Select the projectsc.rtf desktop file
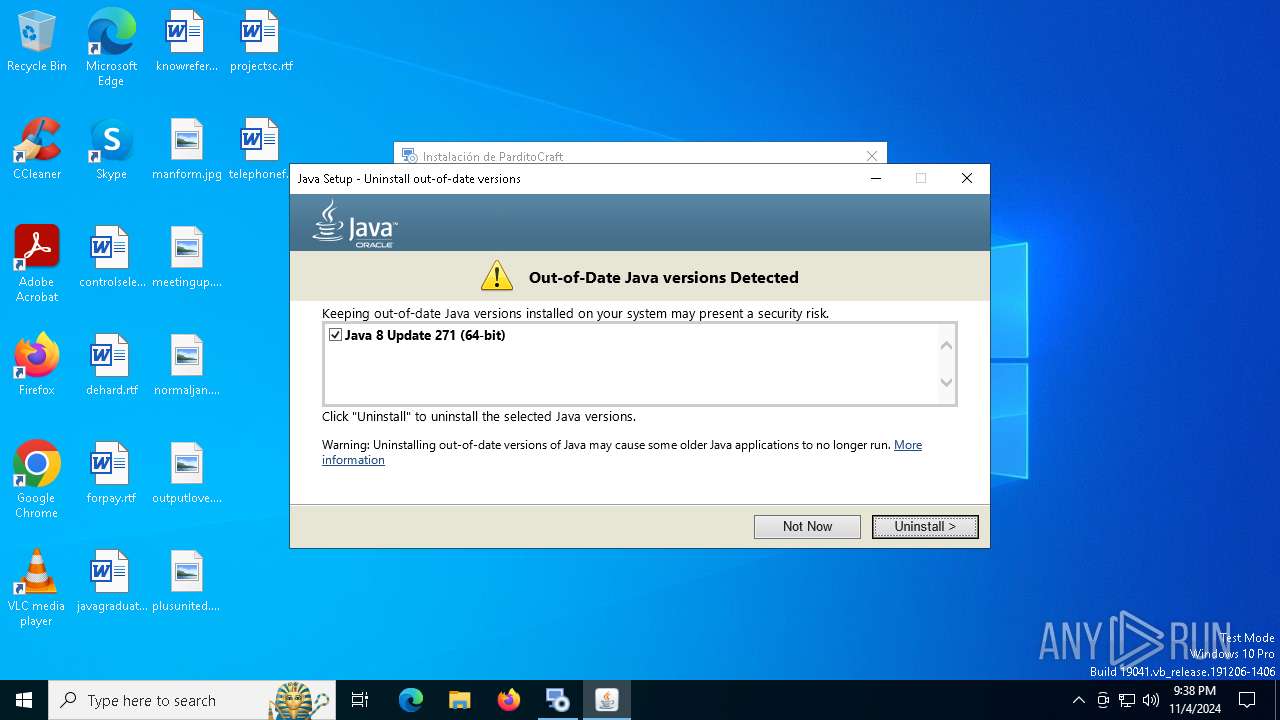Screen dimensions: 1280x720 261,42
